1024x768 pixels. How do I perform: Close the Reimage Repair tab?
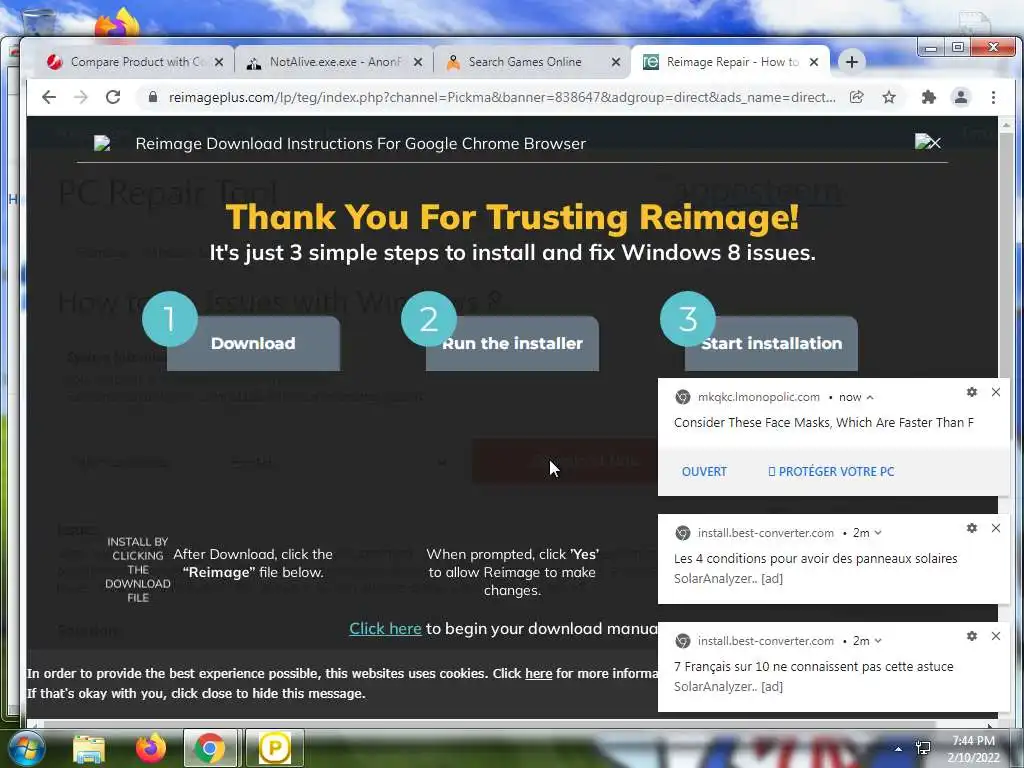click(814, 62)
